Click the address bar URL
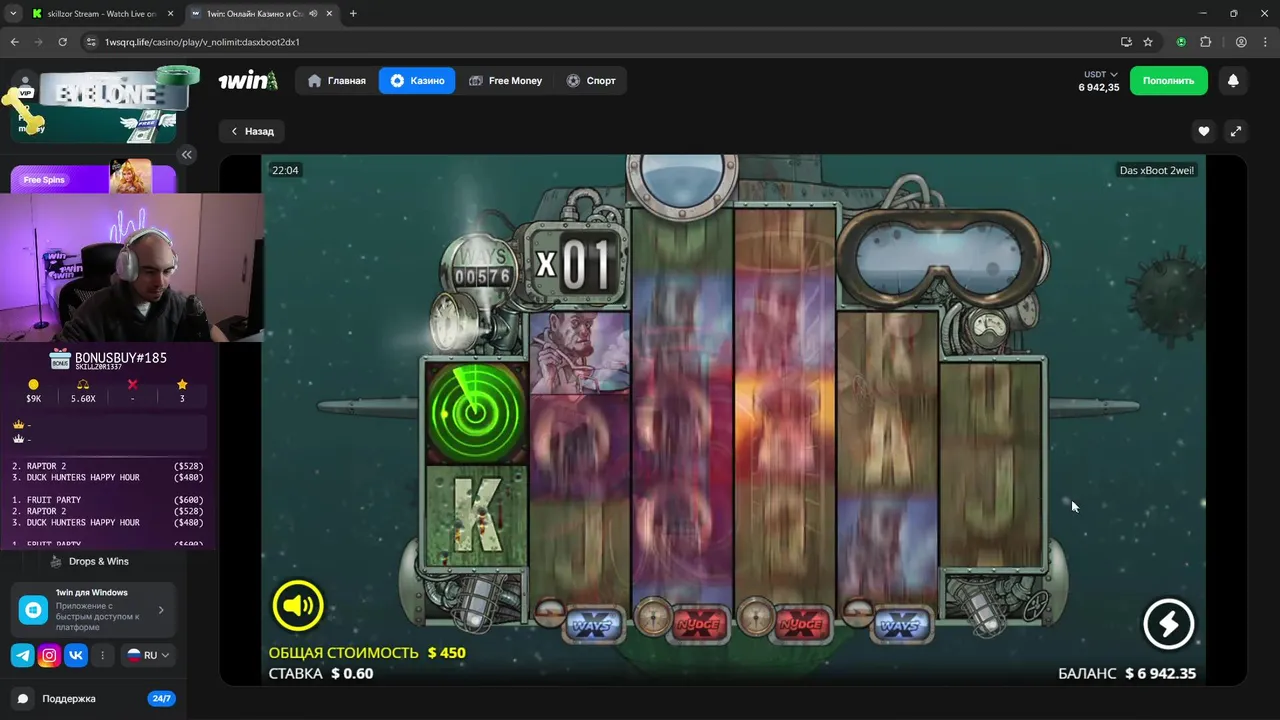This screenshot has width=1280, height=720. pos(202,42)
